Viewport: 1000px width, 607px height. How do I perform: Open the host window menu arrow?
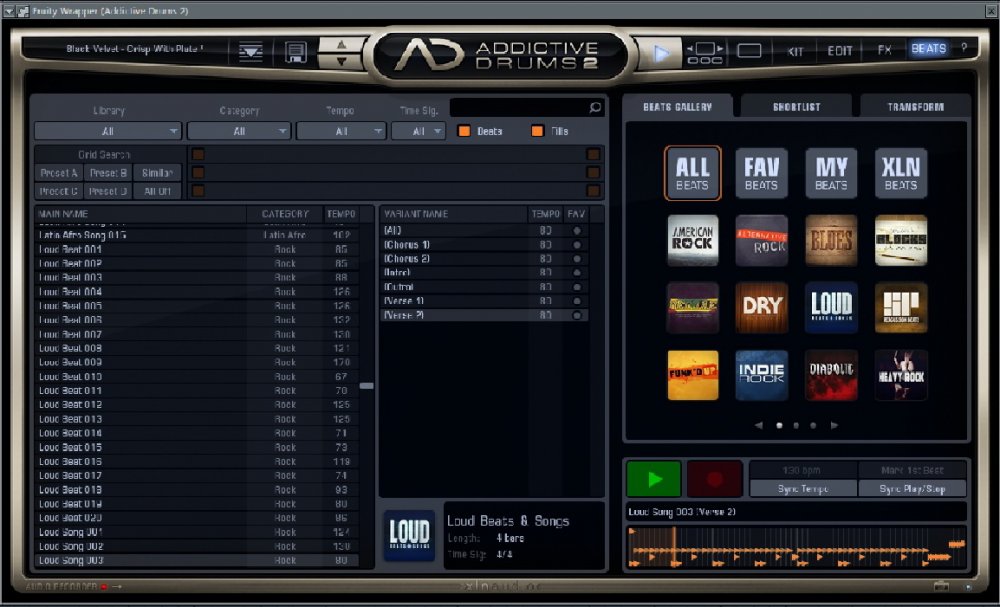9,11
